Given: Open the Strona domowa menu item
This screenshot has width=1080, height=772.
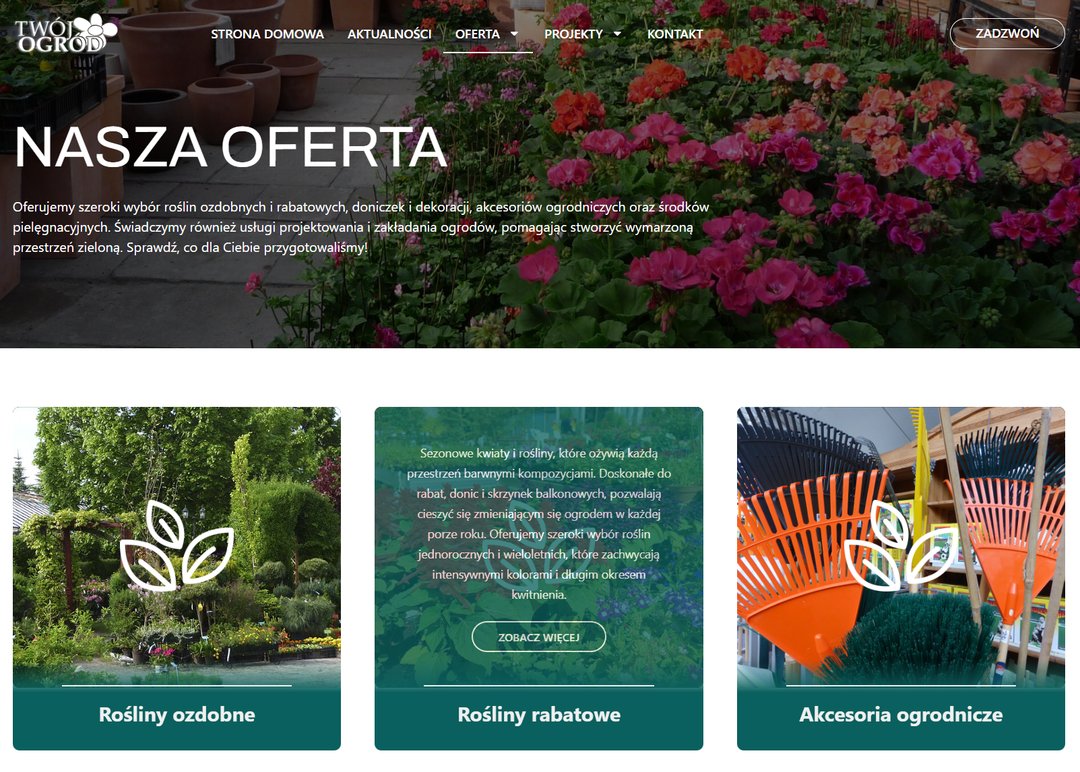Looking at the screenshot, I should pos(267,34).
